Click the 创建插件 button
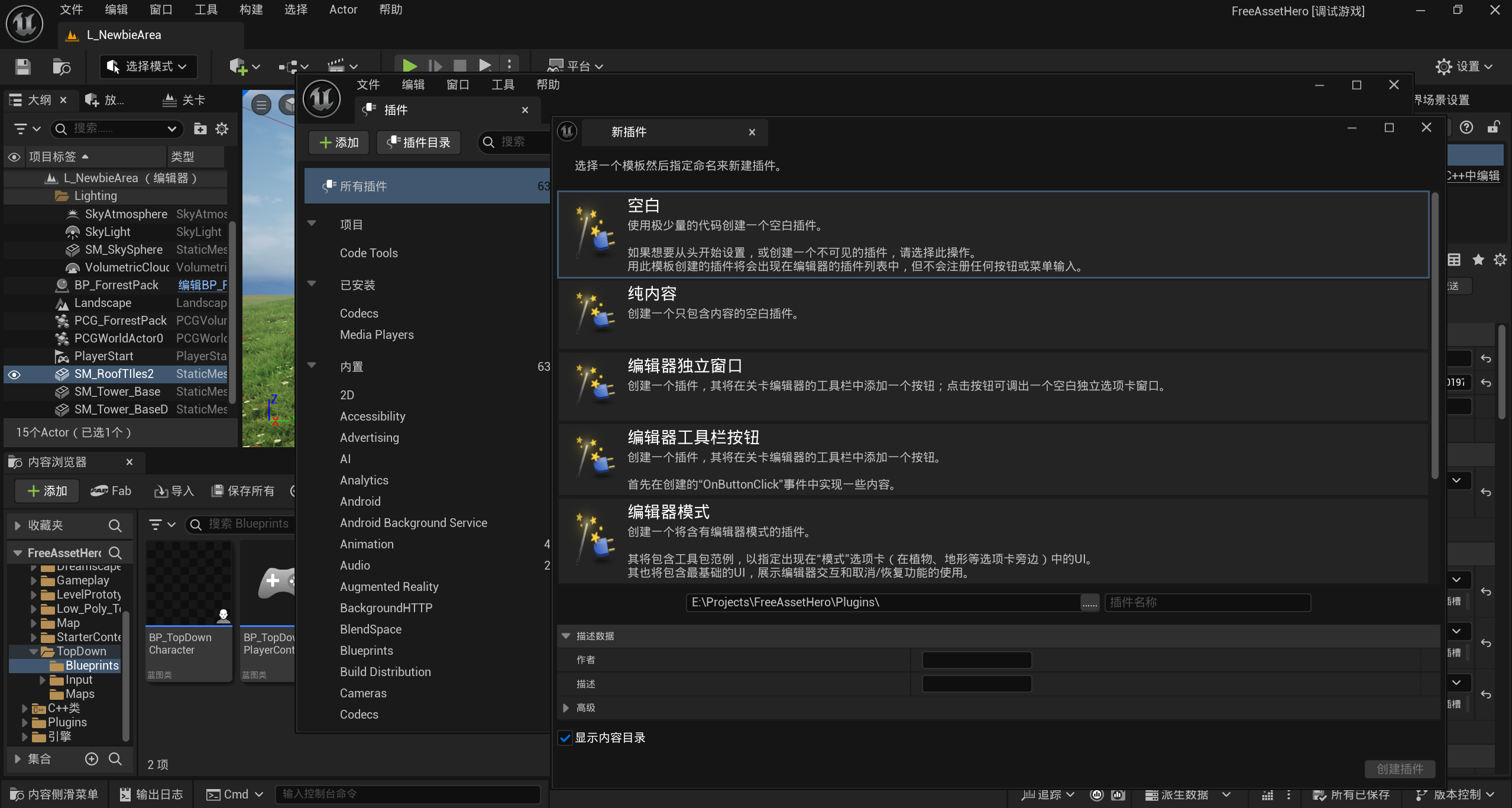Screen dimensions: 1512x808 click(1400, 769)
